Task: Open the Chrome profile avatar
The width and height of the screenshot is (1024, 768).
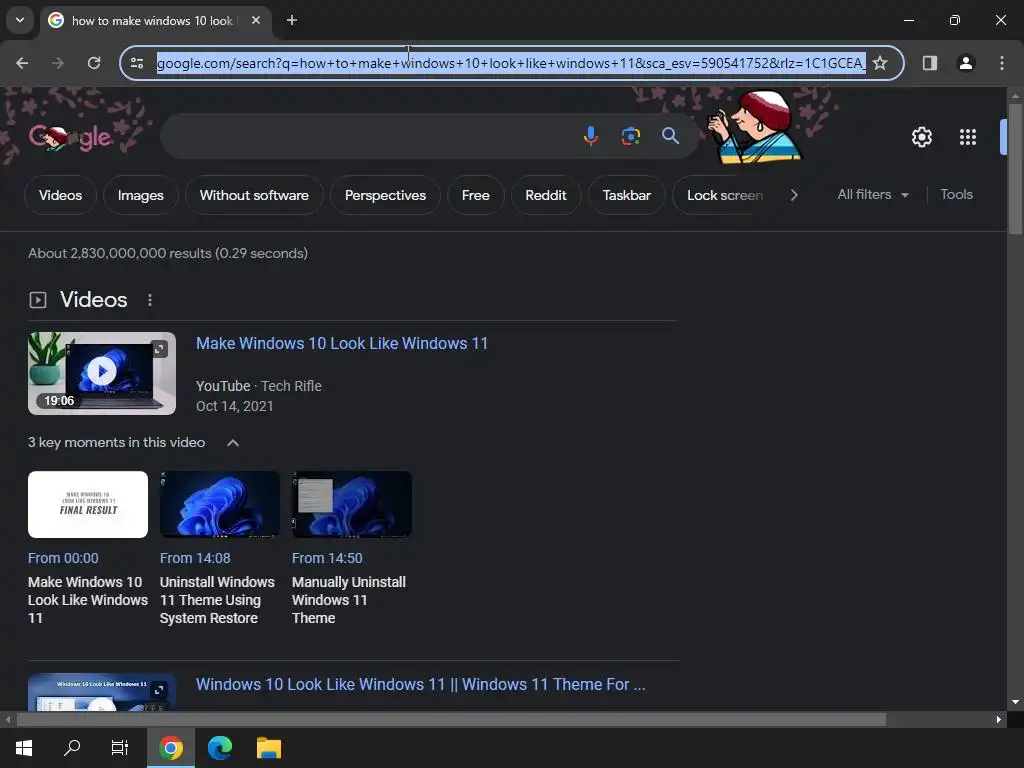Action: (x=965, y=63)
